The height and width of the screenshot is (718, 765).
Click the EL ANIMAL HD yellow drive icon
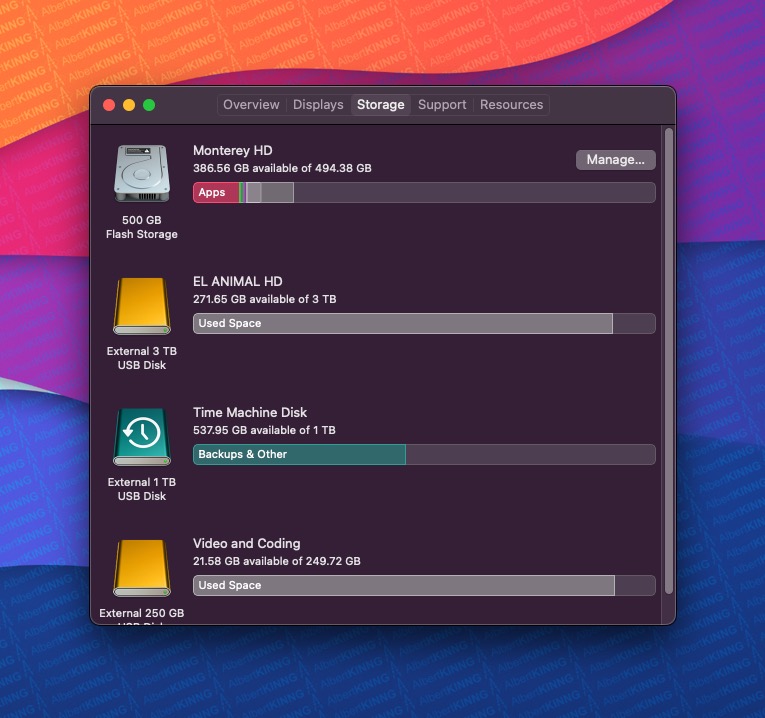click(141, 306)
